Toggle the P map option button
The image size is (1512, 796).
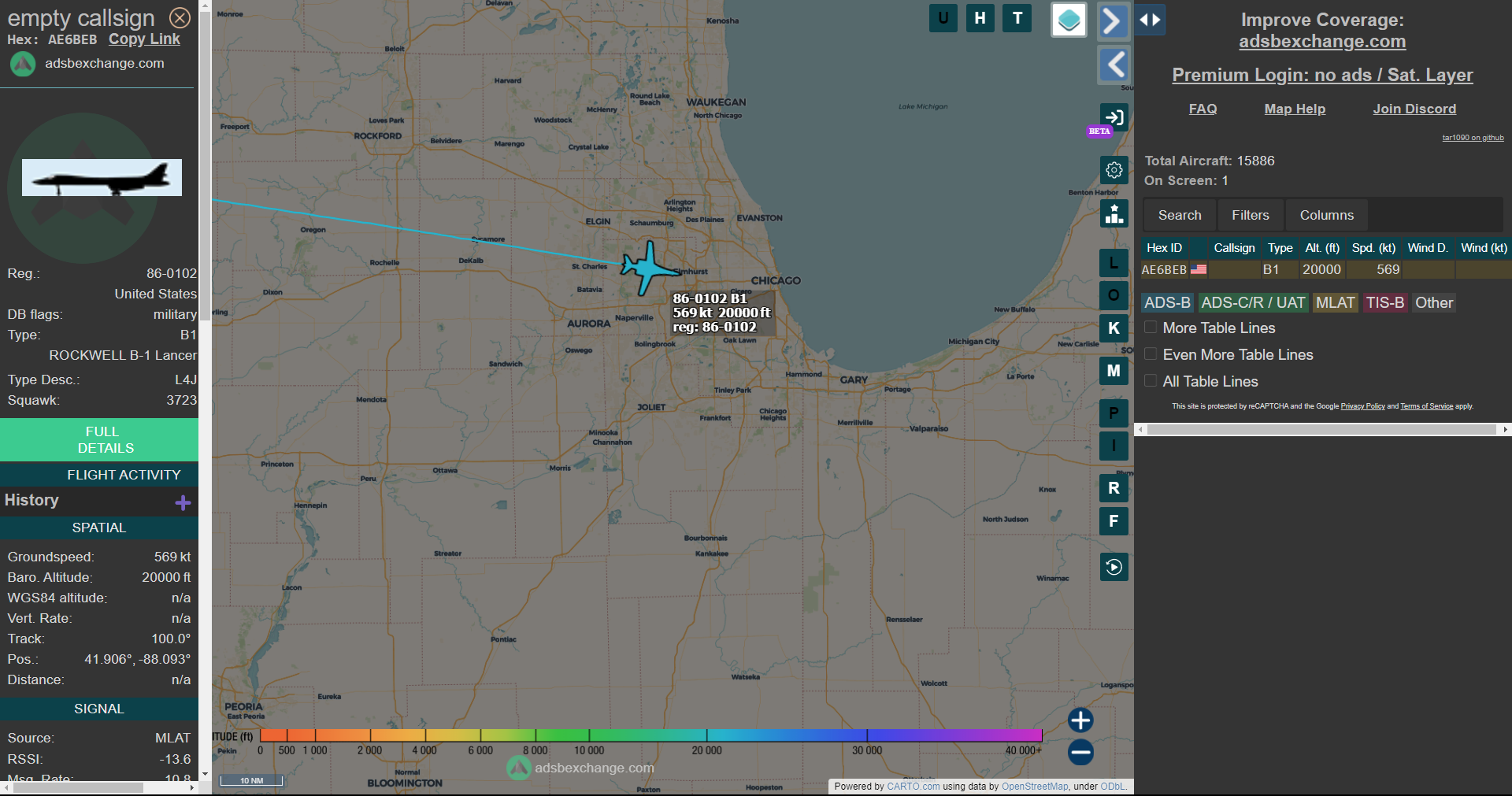[1114, 413]
